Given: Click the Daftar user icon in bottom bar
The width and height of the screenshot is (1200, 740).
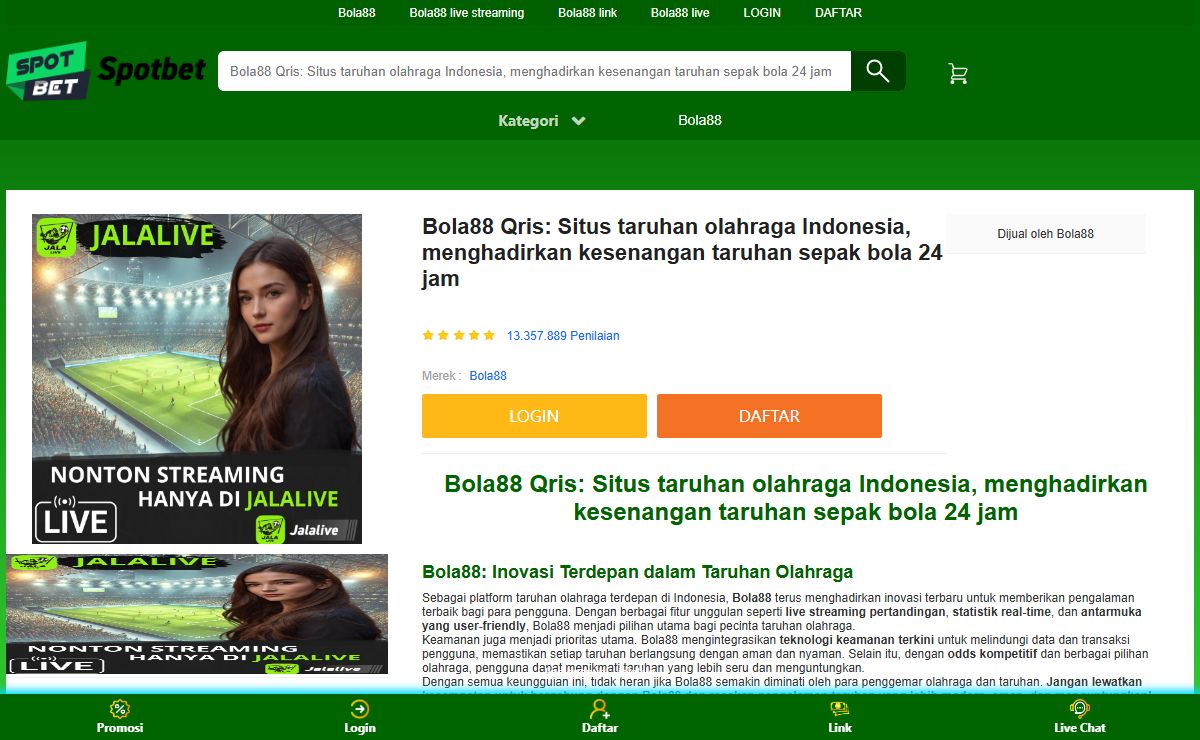Looking at the screenshot, I should 600,709.
